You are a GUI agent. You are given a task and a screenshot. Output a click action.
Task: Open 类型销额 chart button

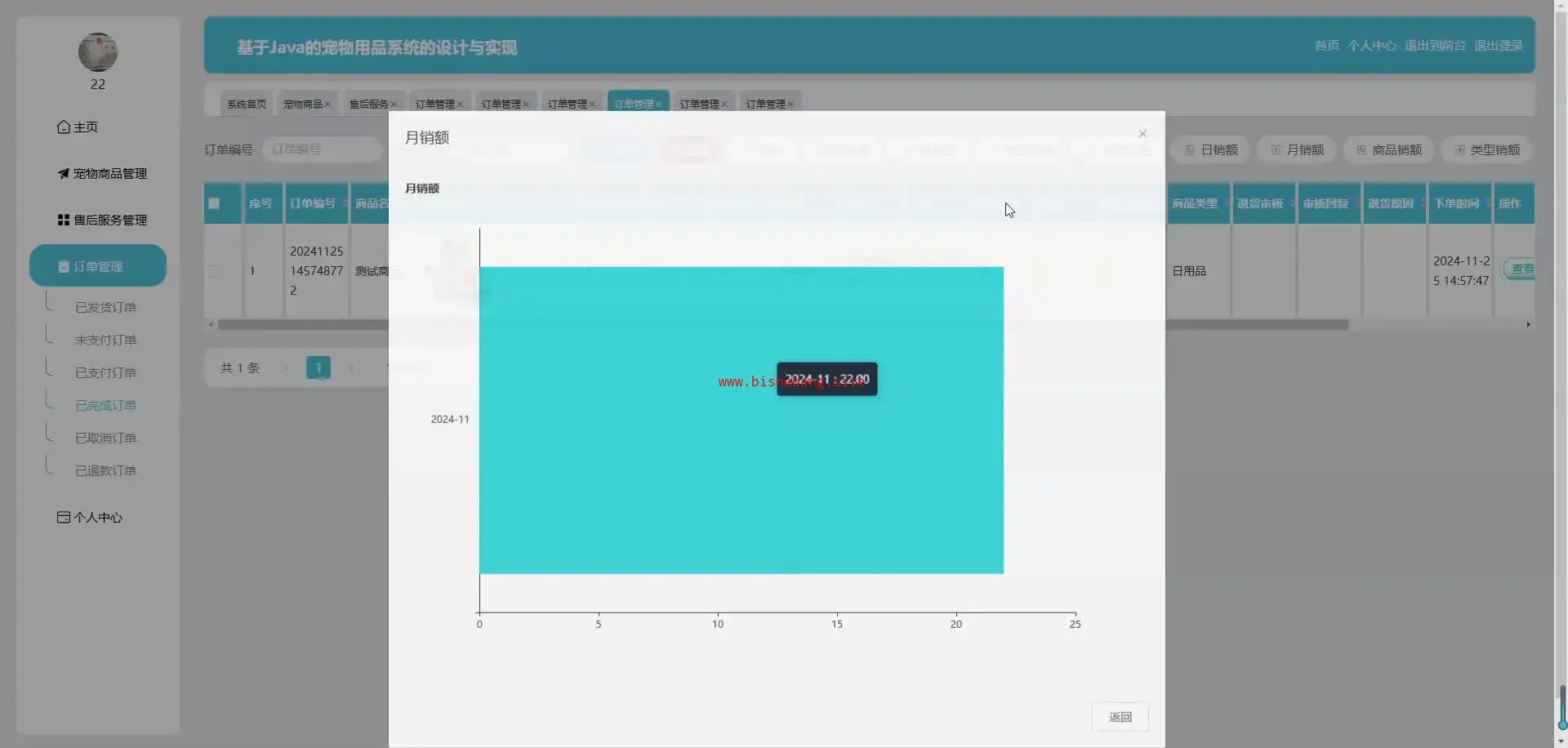[1487, 149]
